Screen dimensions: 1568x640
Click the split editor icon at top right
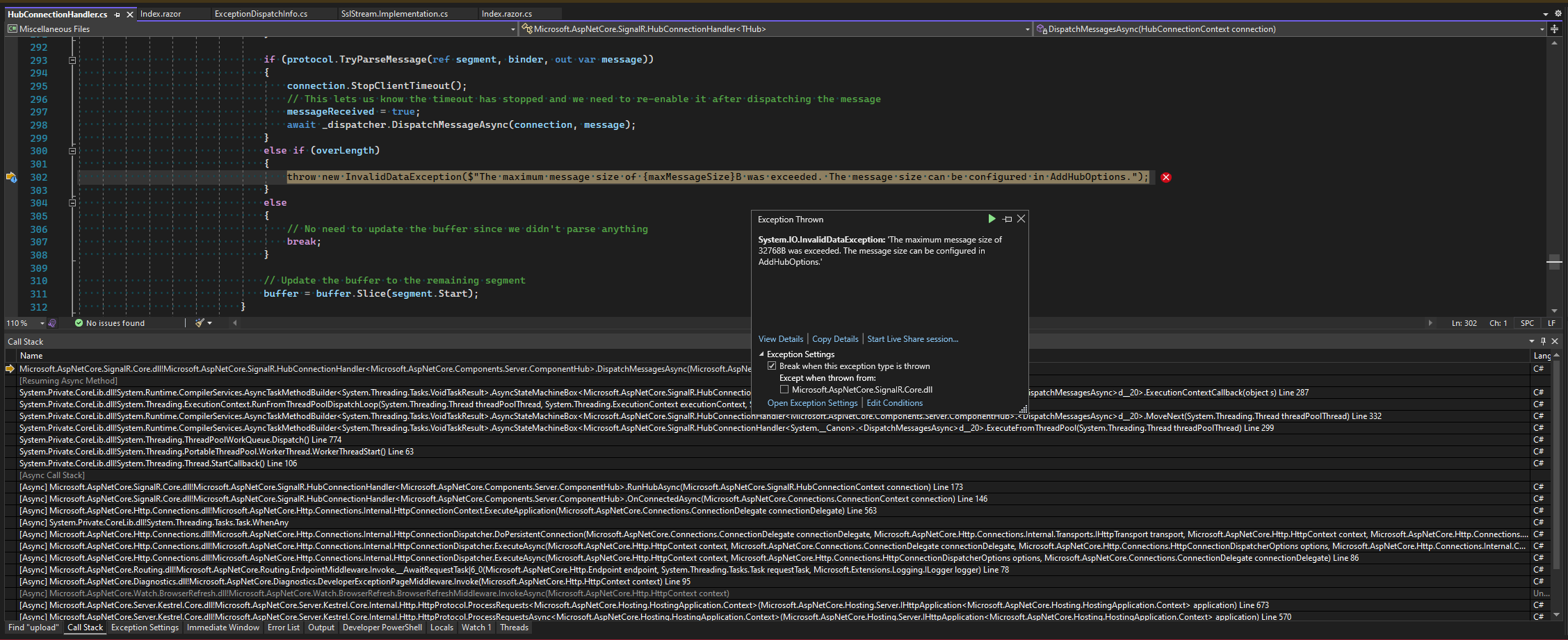coord(1554,29)
